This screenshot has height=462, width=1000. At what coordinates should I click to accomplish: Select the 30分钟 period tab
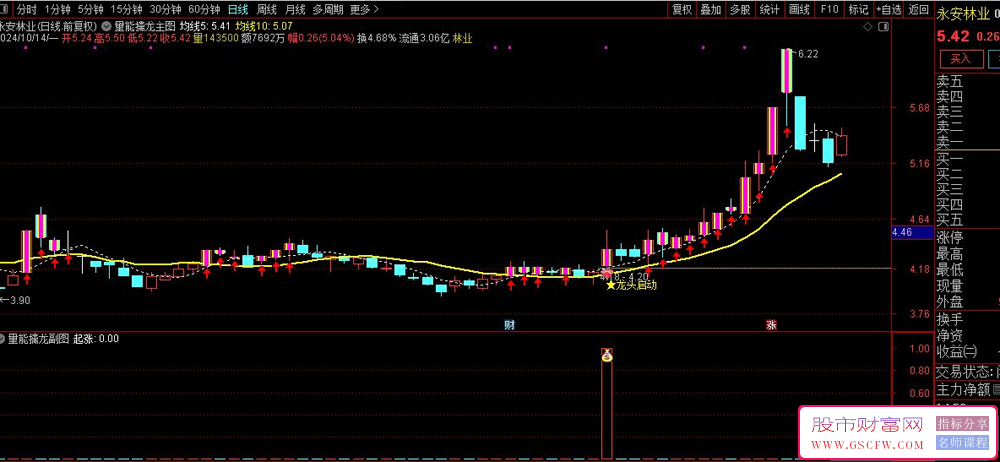tap(165, 10)
